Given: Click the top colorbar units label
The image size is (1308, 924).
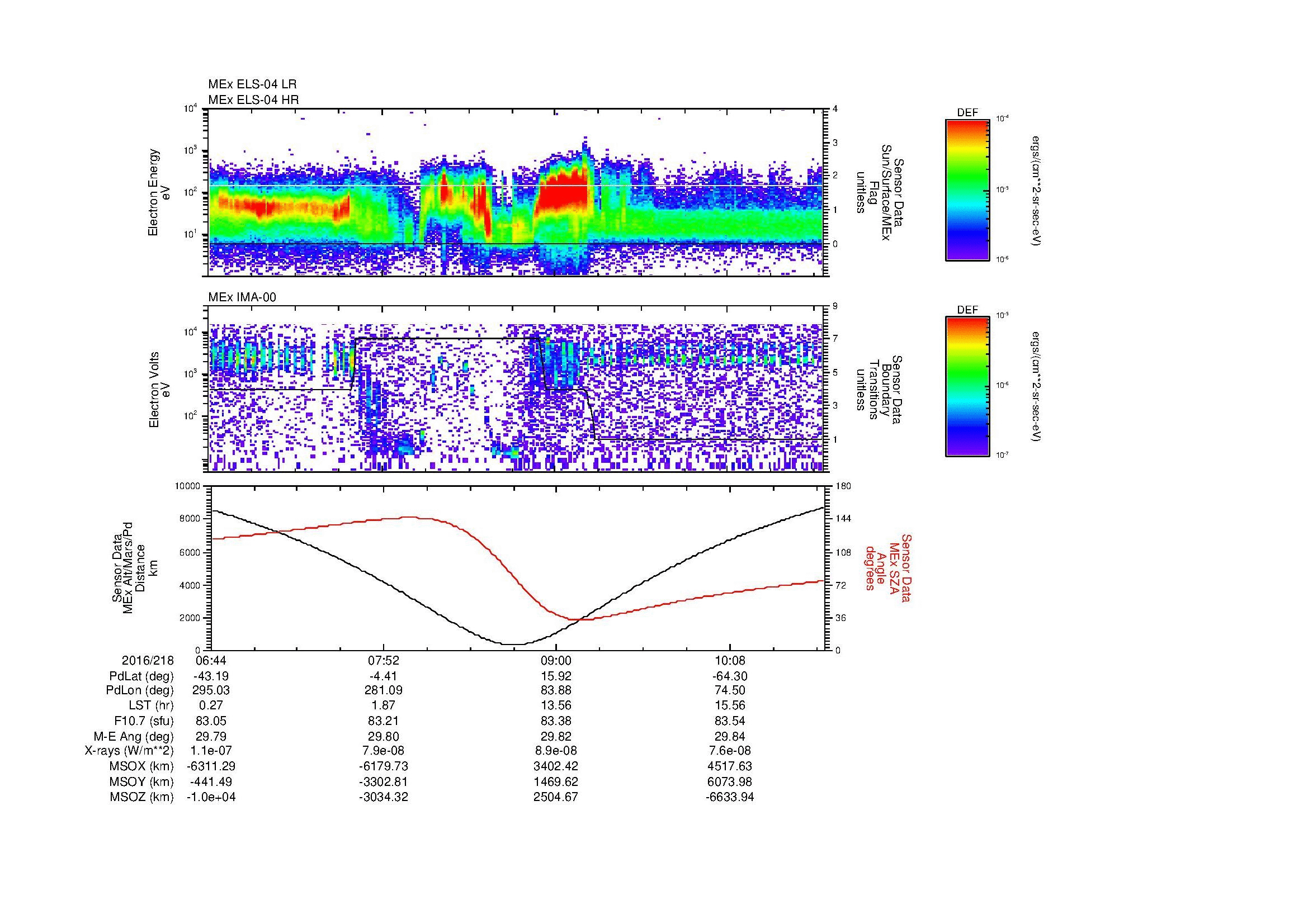Looking at the screenshot, I should (1036, 191).
